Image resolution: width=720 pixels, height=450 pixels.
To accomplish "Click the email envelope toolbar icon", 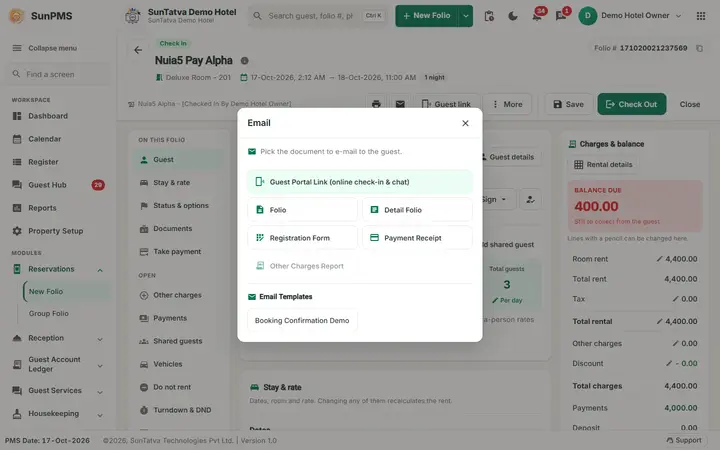I will 400,104.
